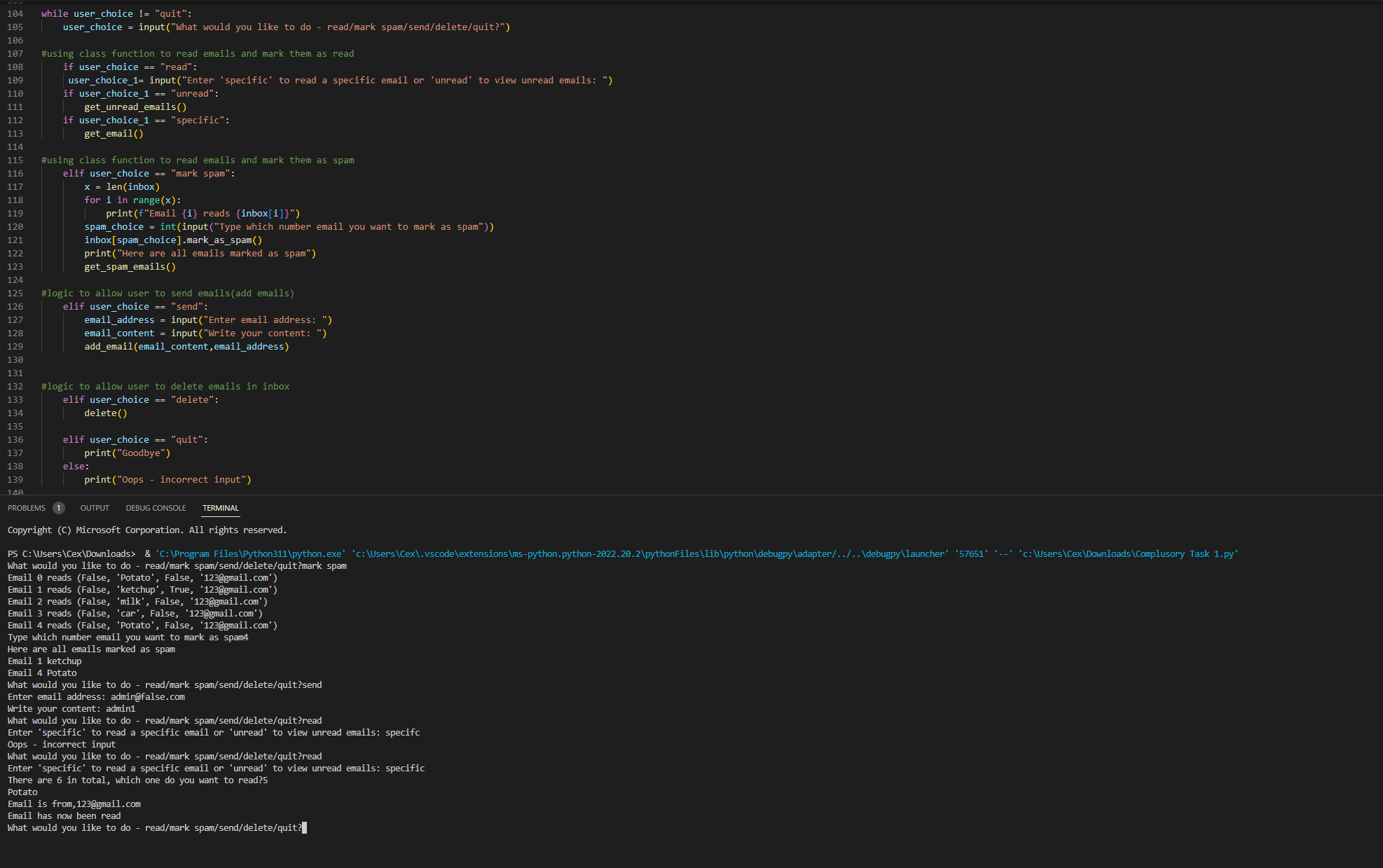Click 'print("Oops - incorrect input")' on line 139
This screenshot has width=1383, height=868.
[x=168, y=480]
